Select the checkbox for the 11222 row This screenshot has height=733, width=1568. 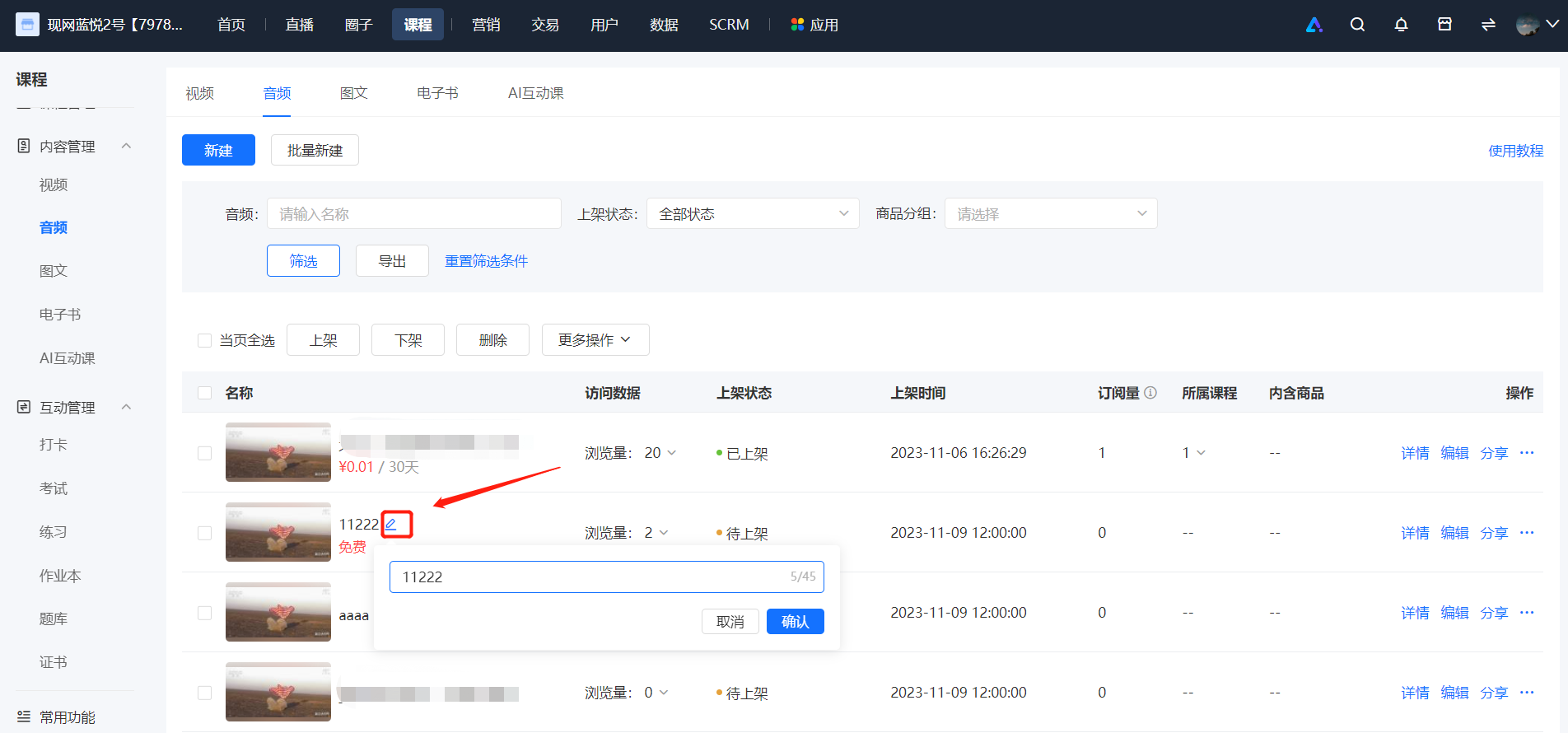coord(205,533)
